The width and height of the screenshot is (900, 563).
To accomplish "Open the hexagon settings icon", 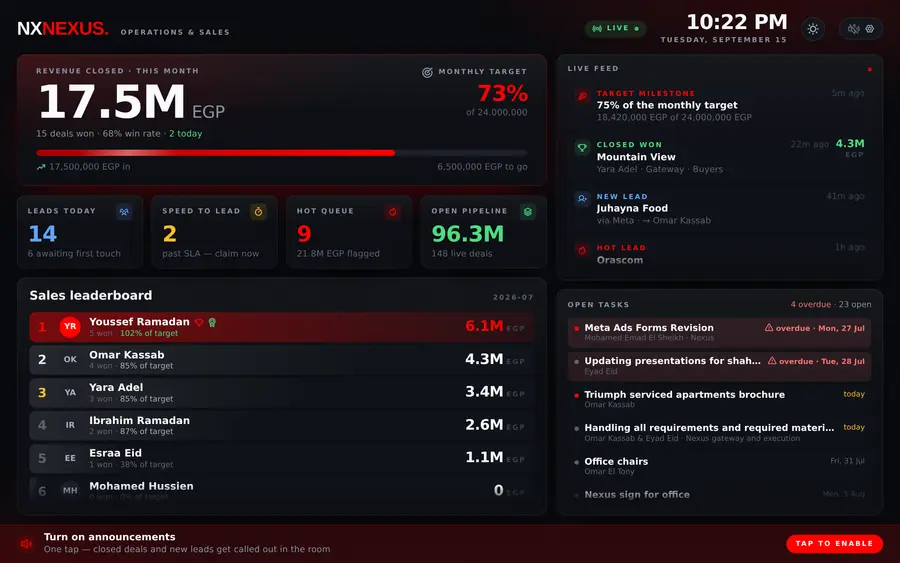I will pyautogui.click(x=870, y=29).
